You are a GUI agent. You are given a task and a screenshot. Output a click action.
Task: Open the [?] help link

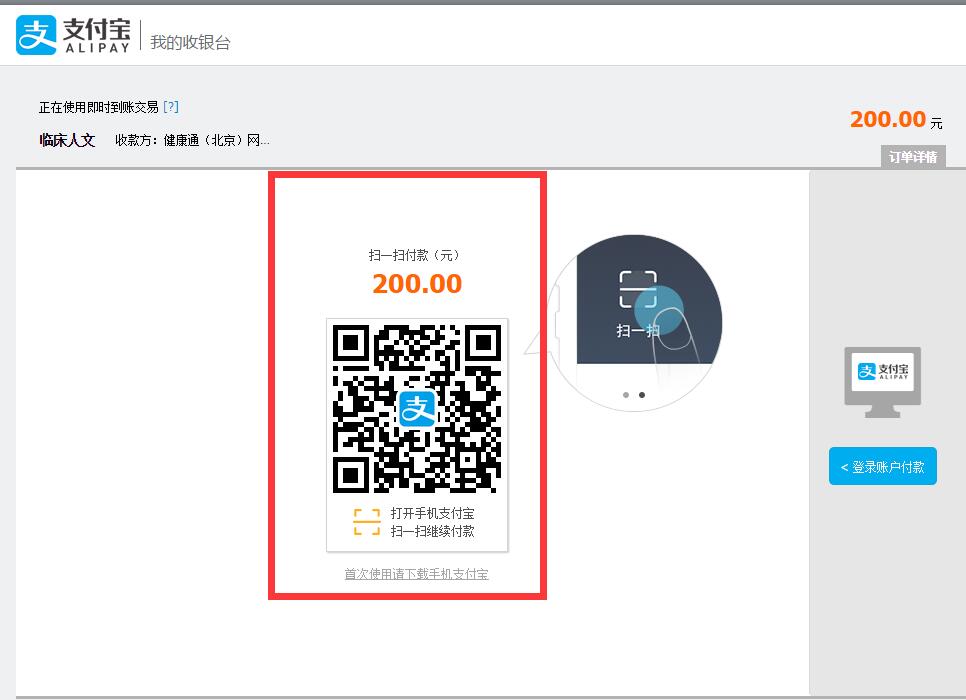coord(171,107)
